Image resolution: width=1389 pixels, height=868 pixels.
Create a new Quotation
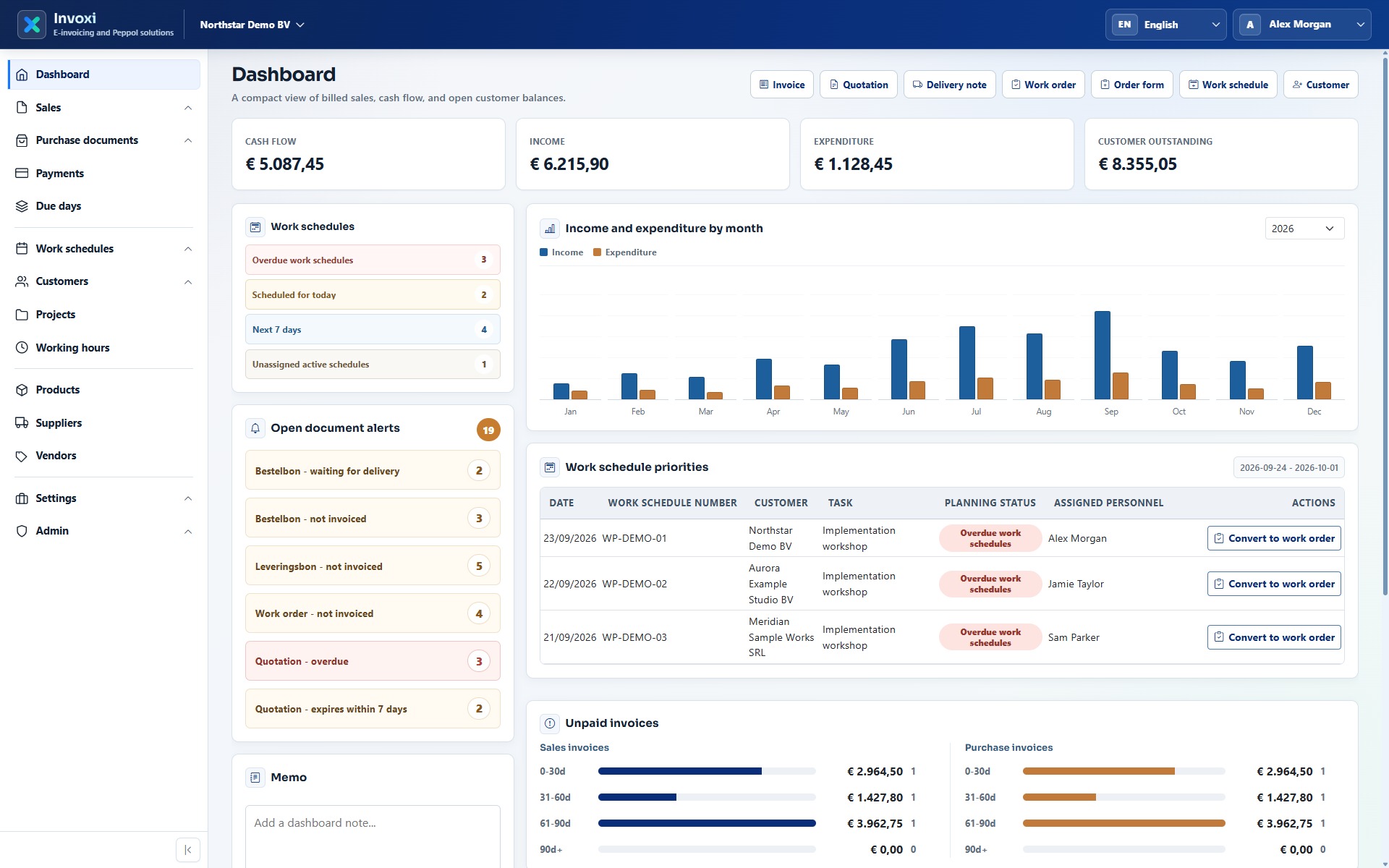[x=859, y=85]
